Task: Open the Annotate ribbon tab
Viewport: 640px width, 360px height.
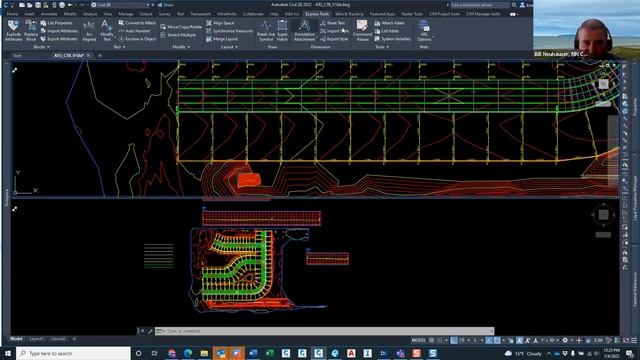Action: point(49,14)
